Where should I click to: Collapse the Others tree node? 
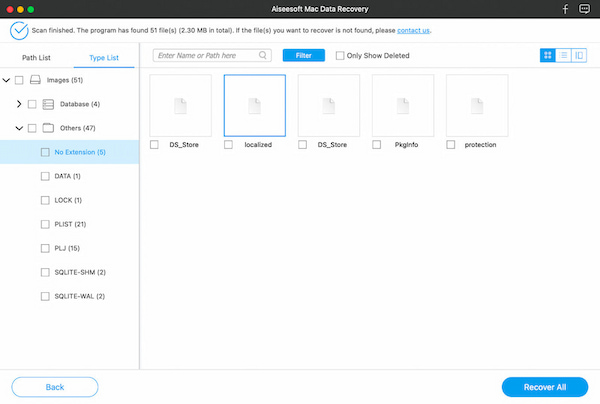point(19,128)
